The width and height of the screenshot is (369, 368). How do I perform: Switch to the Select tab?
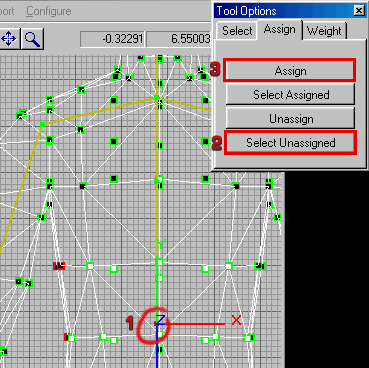tap(237, 31)
